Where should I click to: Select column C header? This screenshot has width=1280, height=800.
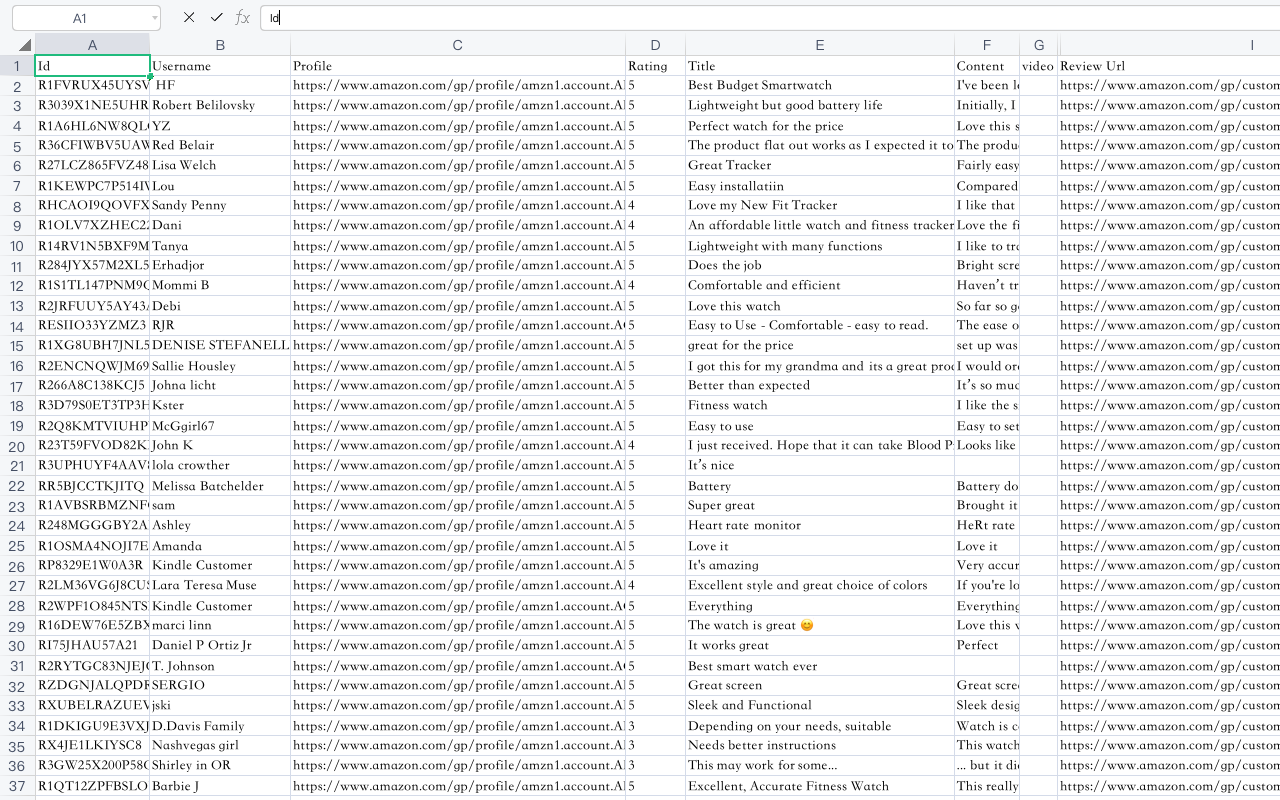click(x=457, y=45)
